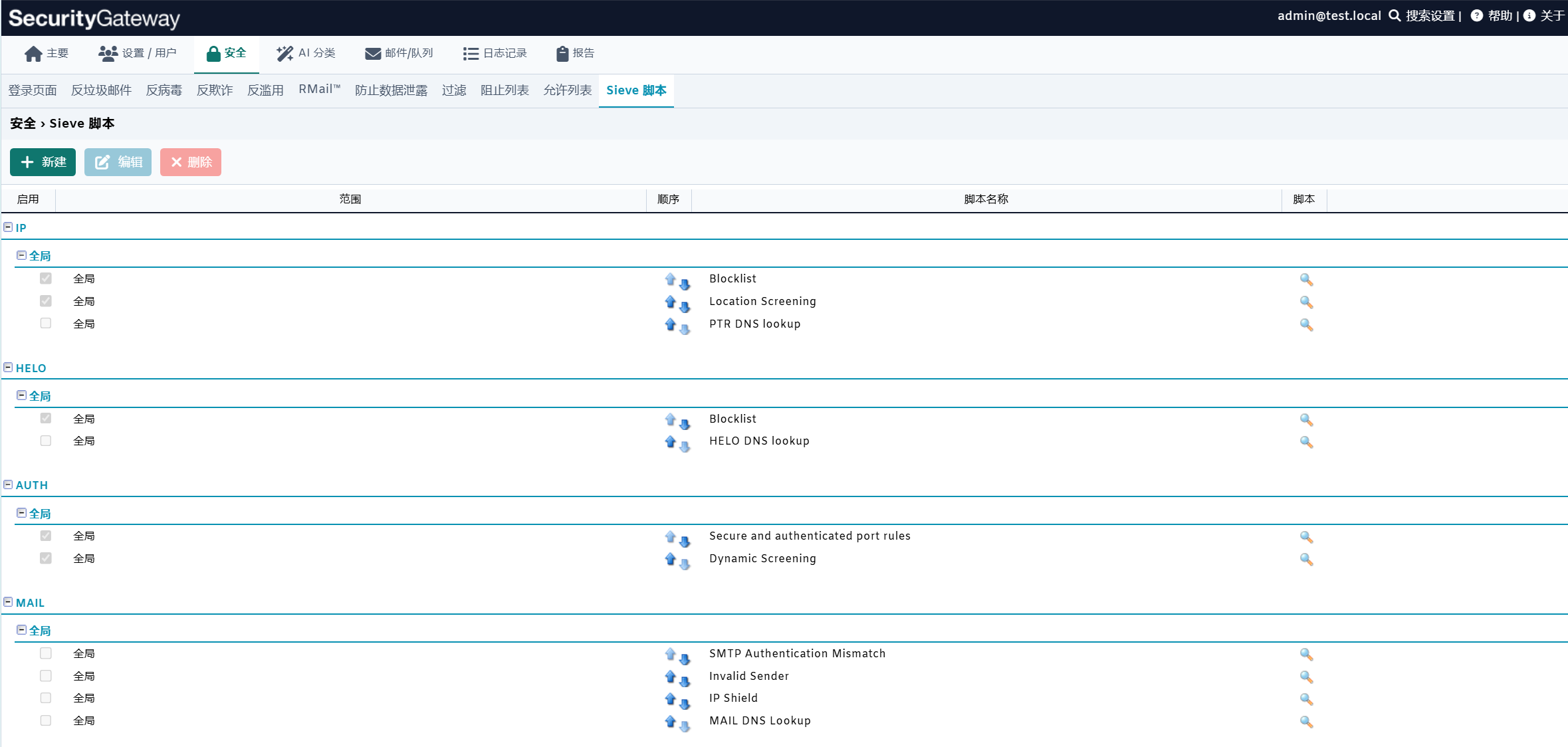This screenshot has width=1568, height=747.
Task: Open SMTP Authentication Mismatch script viewer
Action: coord(1306,654)
